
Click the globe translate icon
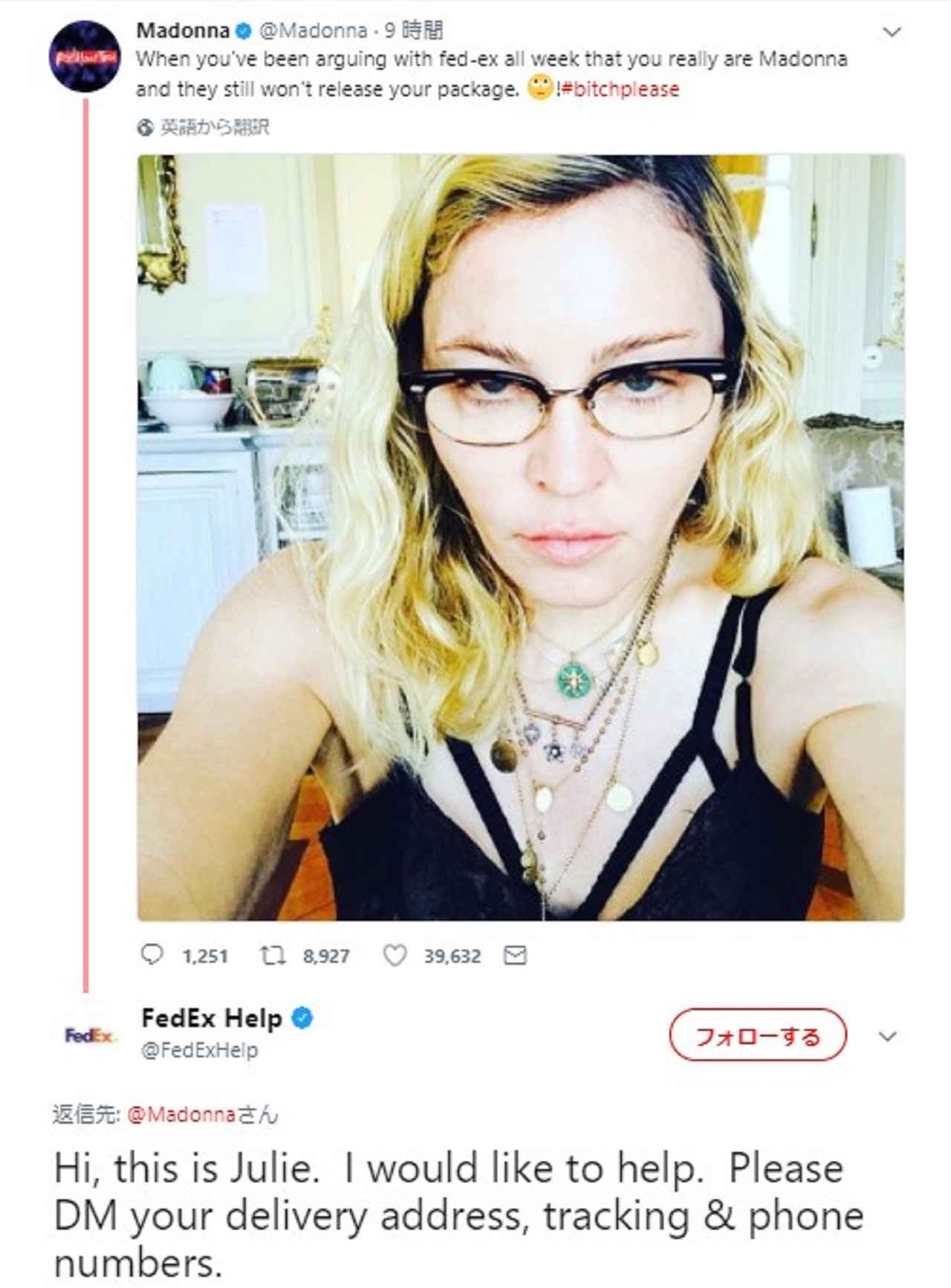tap(145, 128)
